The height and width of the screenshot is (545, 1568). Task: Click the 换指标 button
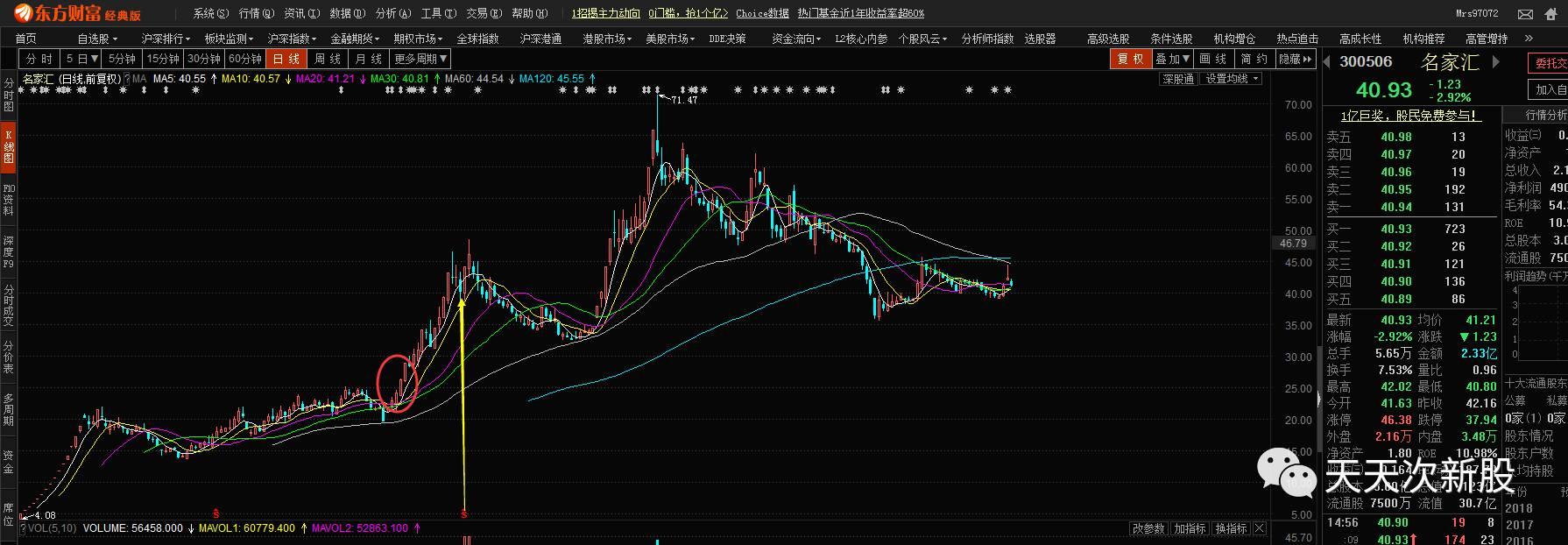1231,528
